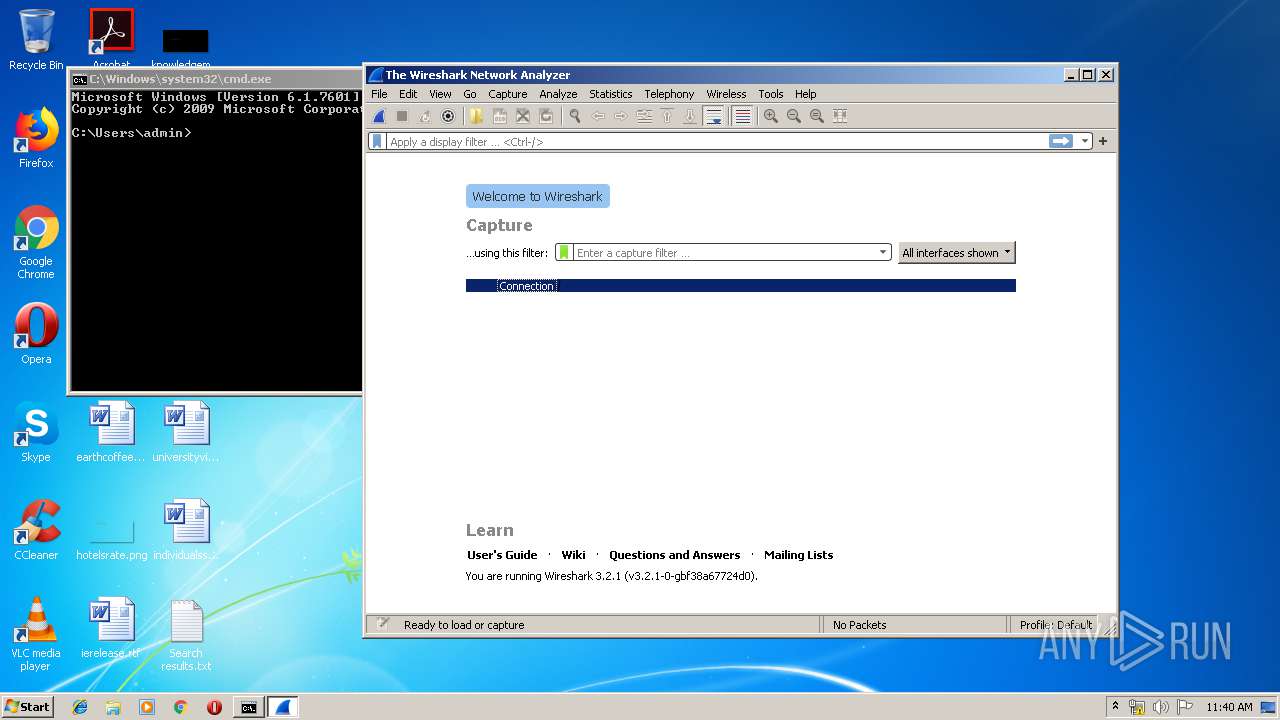Open display filter history dropdown
Screen dimensions: 1280x720
[x=1085, y=142]
